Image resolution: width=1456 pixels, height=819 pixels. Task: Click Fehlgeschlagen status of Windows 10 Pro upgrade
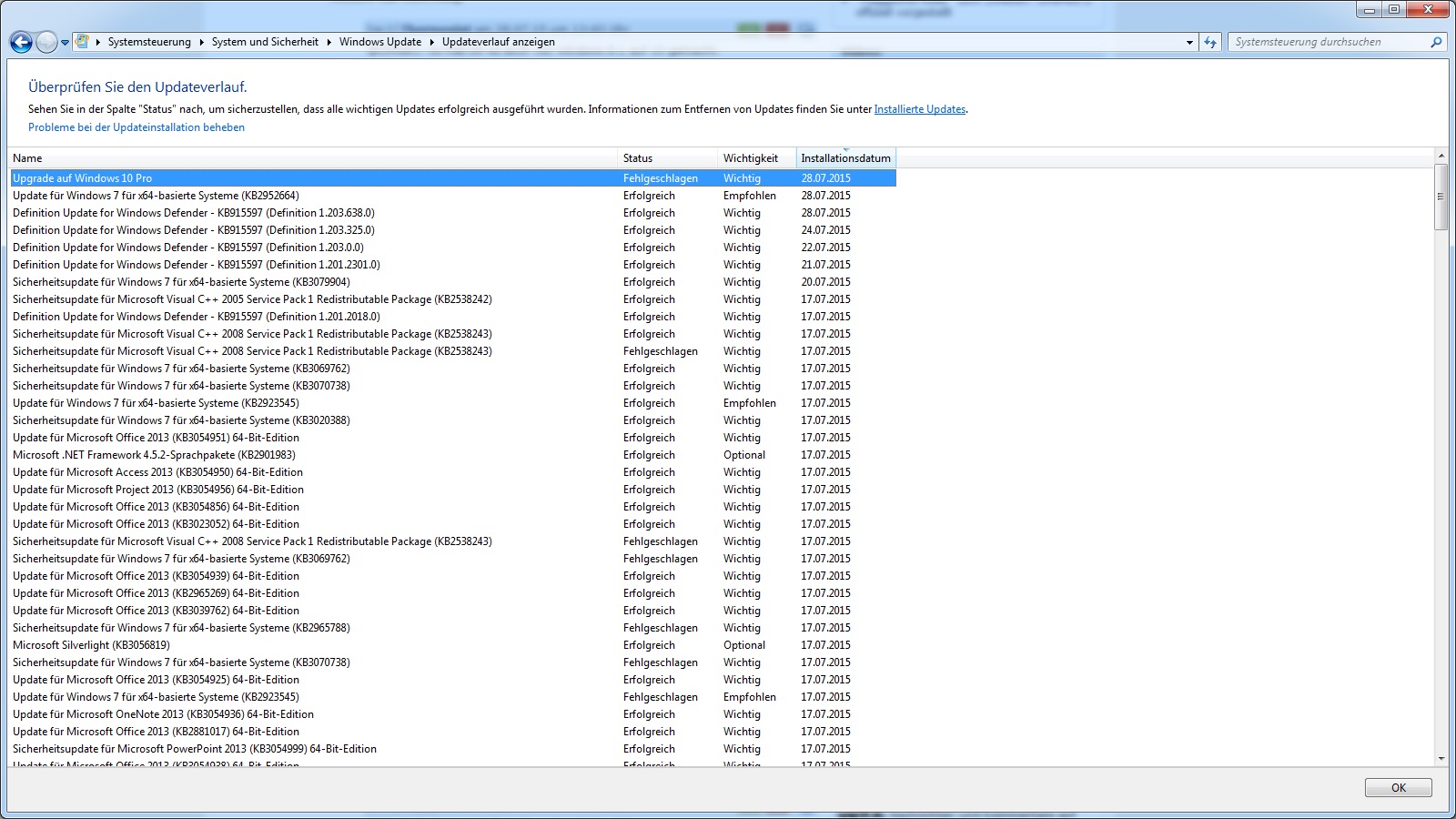[661, 178]
